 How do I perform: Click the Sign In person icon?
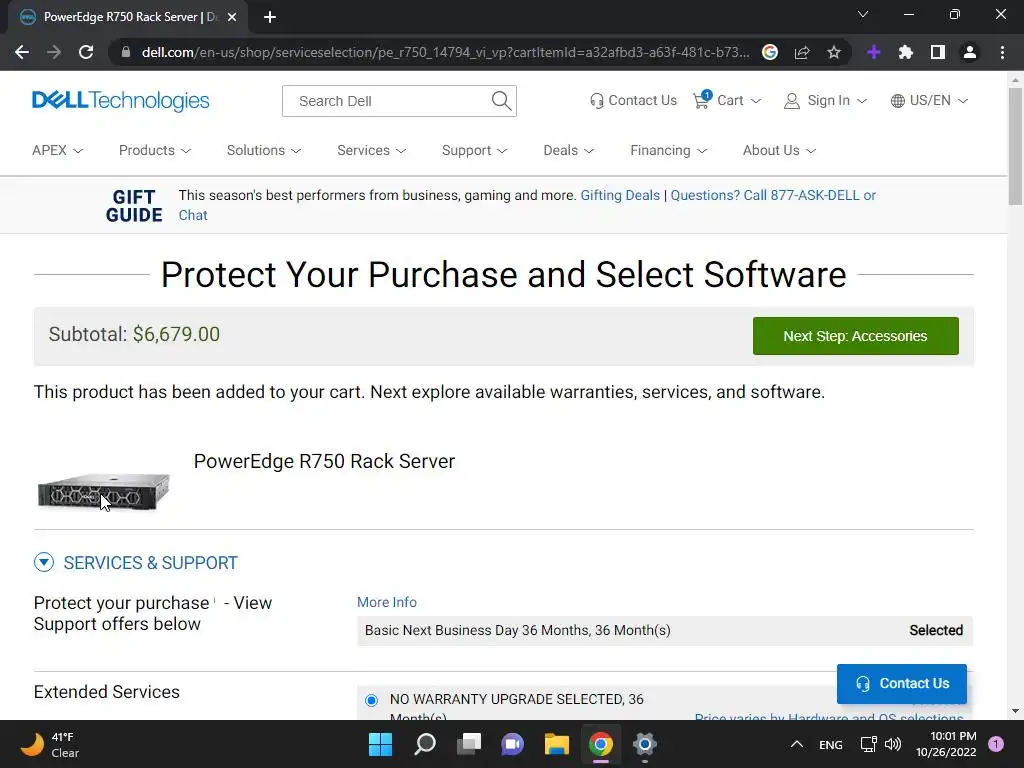click(792, 101)
